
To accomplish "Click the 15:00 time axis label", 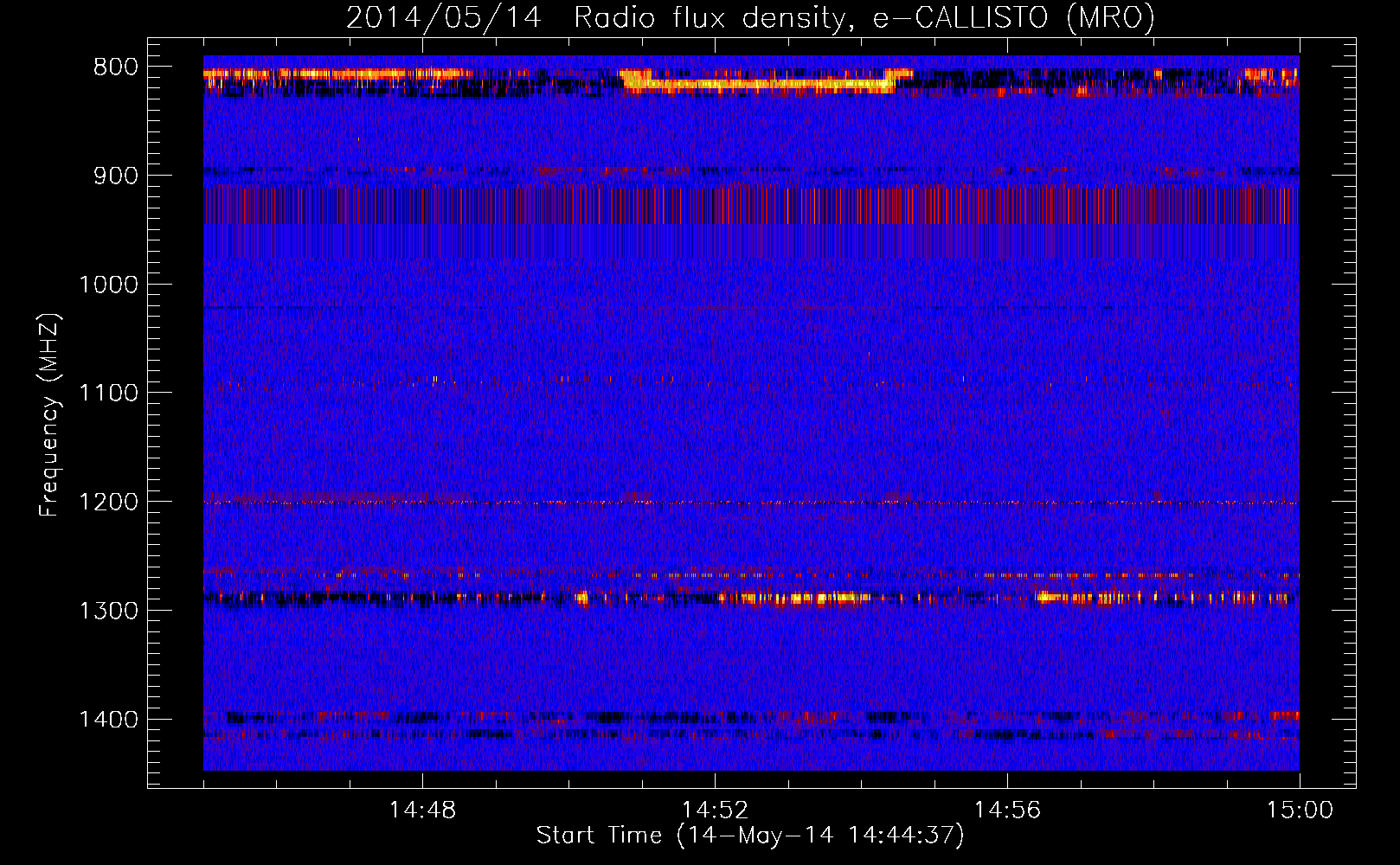I will 1300,811.
